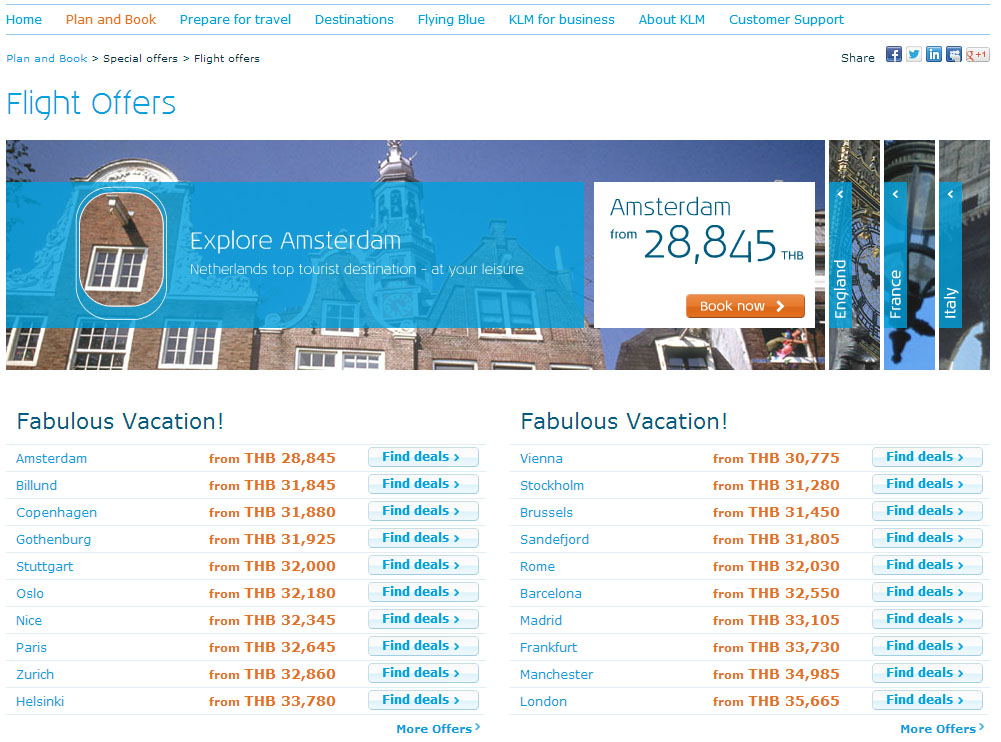Open the Copenhagen destination link

pos(56,513)
